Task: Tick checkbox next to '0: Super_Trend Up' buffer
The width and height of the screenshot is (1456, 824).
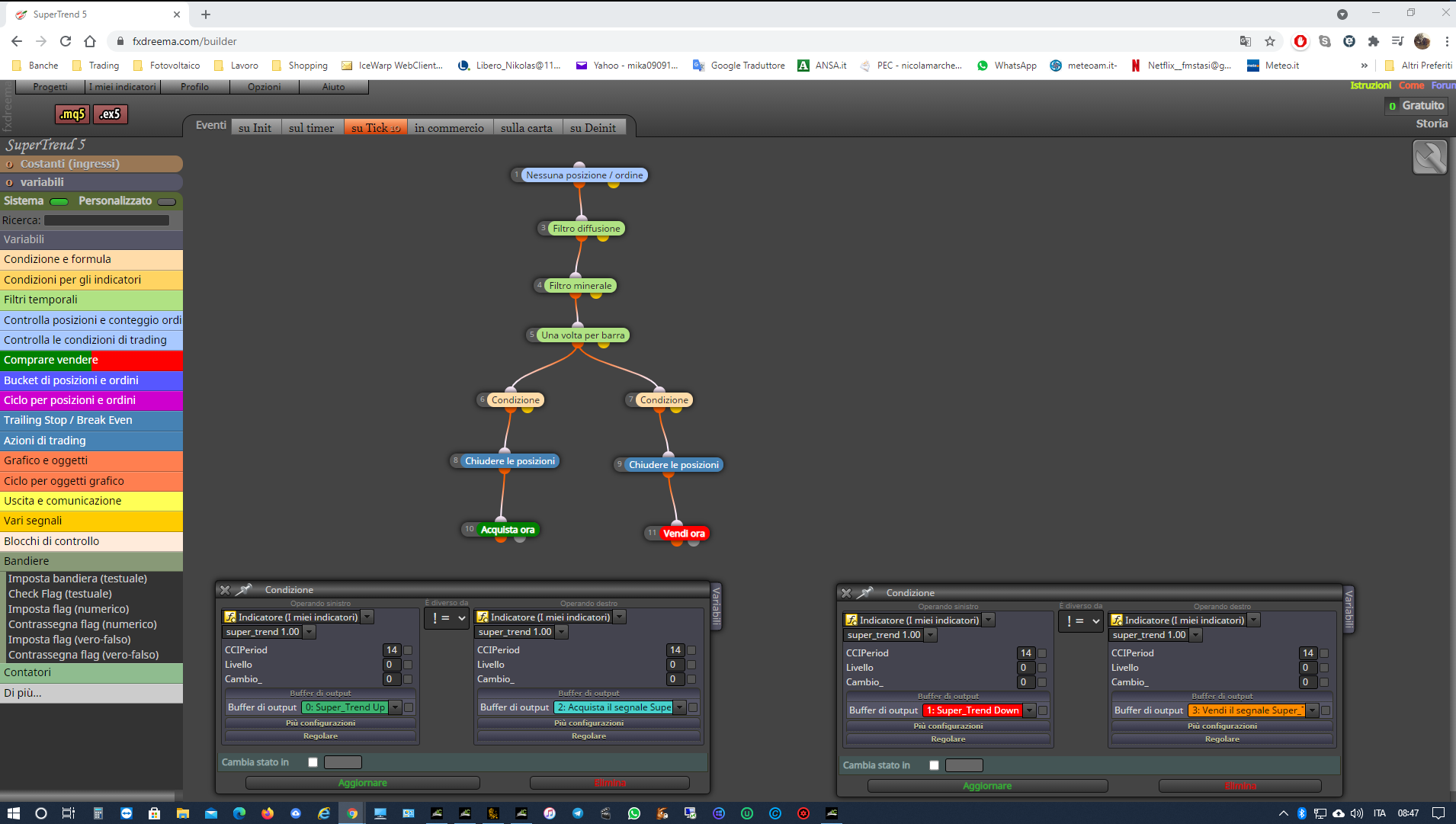Action: (x=409, y=707)
